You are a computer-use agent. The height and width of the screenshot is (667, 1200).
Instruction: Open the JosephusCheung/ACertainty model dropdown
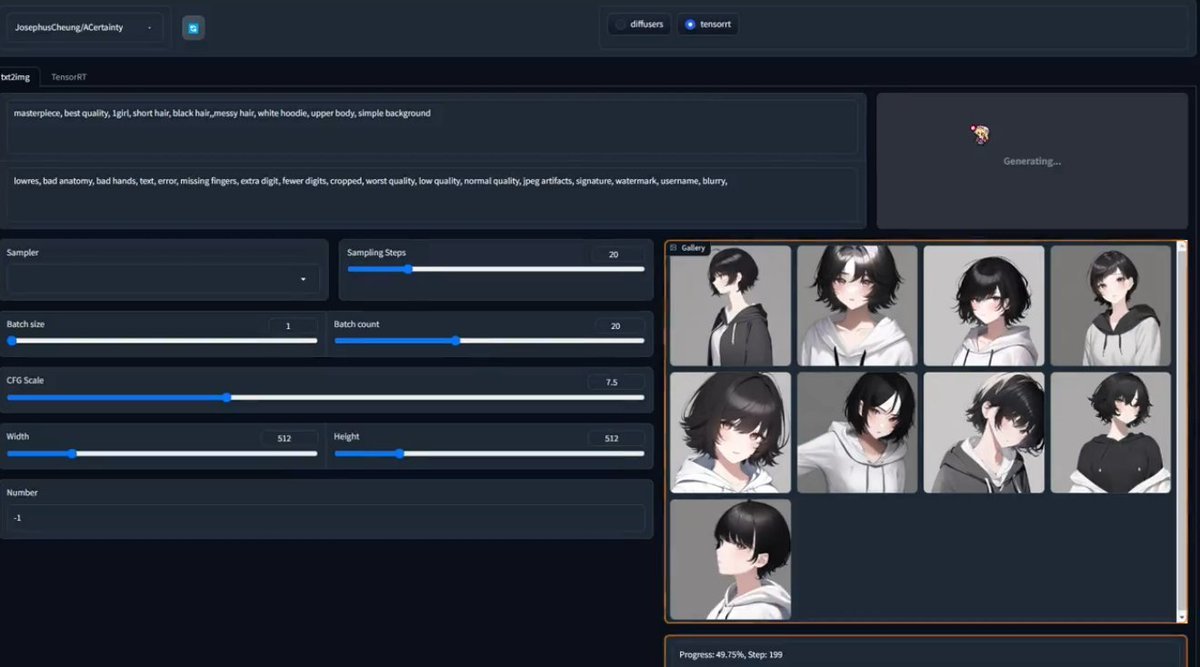tap(84, 28)
